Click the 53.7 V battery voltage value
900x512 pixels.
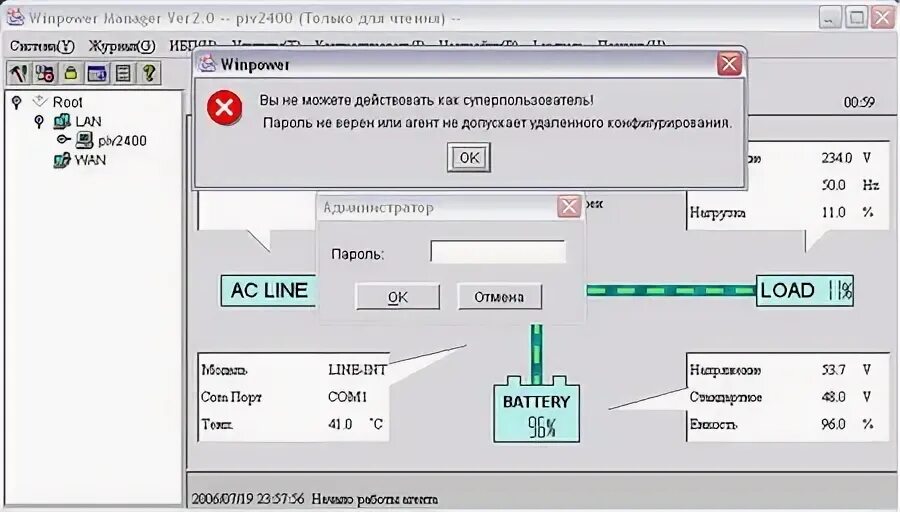tap(833, 370)
